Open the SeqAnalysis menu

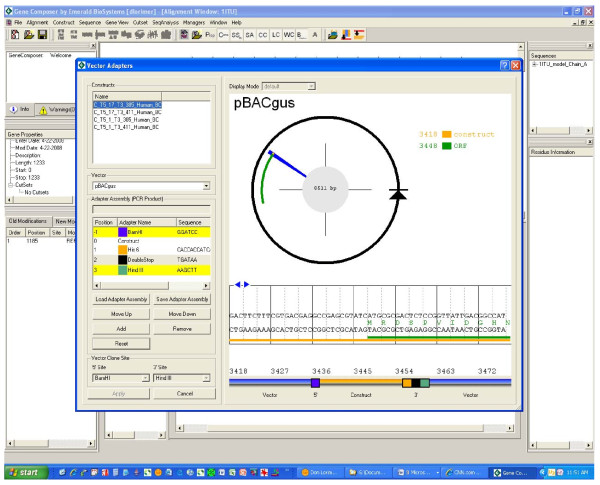pyautogui.click(x=165, y=23)
